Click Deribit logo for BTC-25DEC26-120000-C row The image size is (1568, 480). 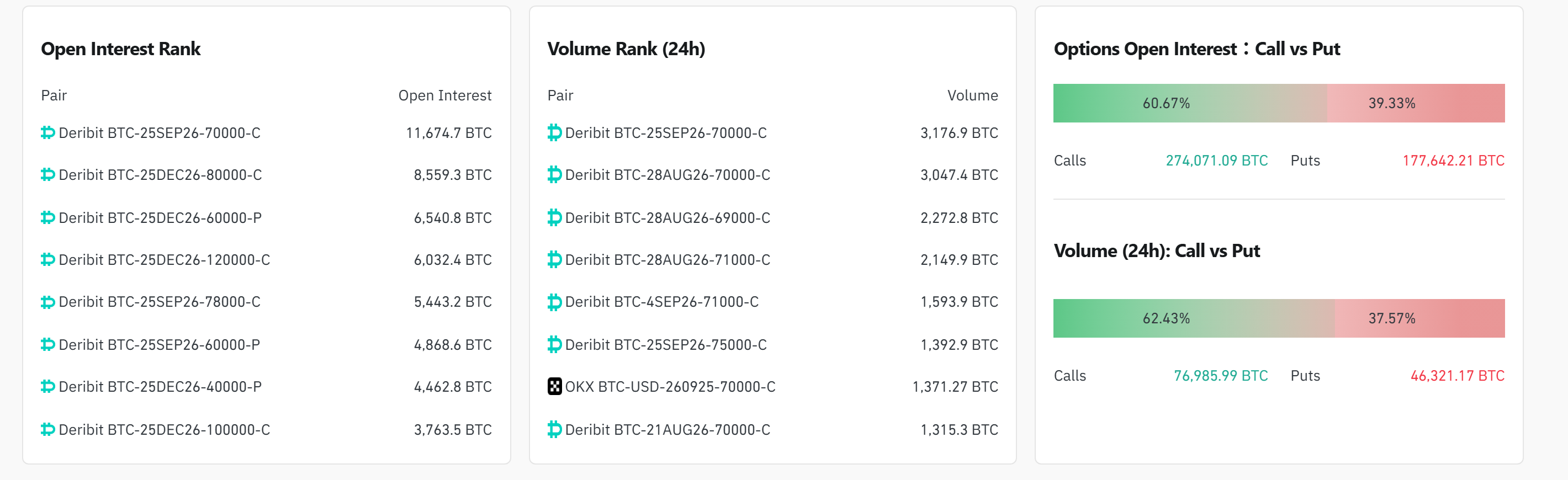pyautogui.click(x=48, y=260)
